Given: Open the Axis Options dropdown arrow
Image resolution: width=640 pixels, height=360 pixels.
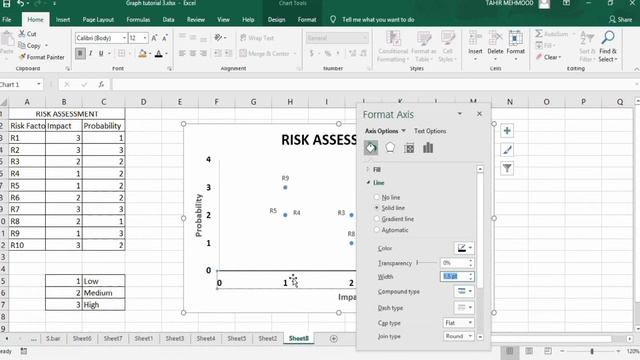Looking at the screenshot, I should [x=403, y=131].
